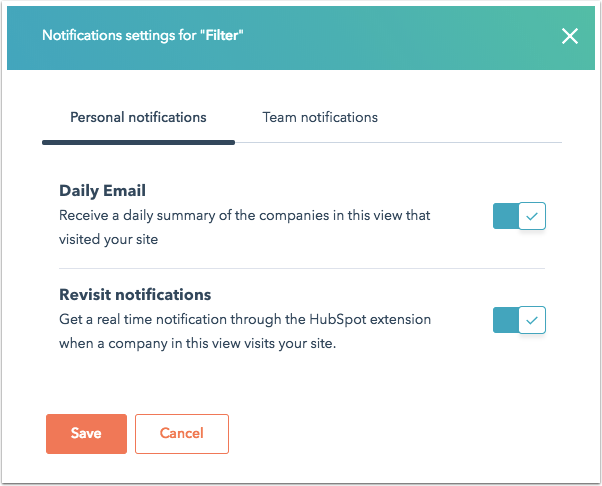The width and height of the screenshot is (602, 486).
Task: Click the checkmark icon on Daily Email switch
Action: click(x=532, y=217)
